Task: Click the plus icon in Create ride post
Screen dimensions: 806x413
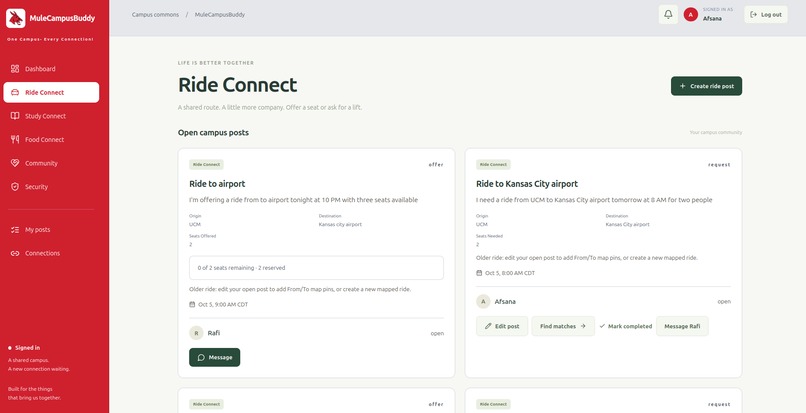Action: [682, 86]
